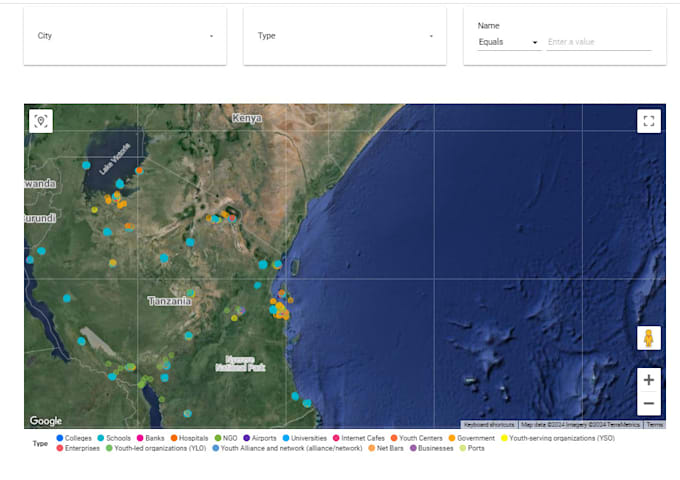This screenshot has height=480, width=680.
Task: Toggle the NGO legend entry
Action: (226, 438)
